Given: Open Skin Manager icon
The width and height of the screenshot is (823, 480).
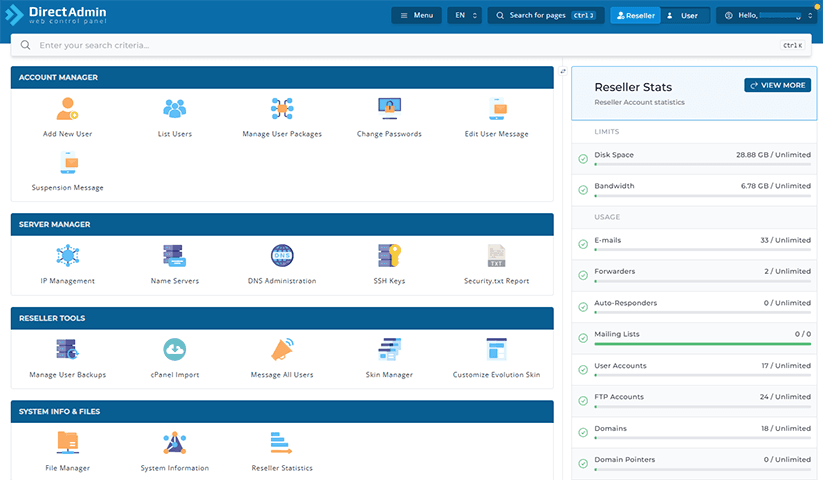Looking at the screenshot, I should [389, 349].
